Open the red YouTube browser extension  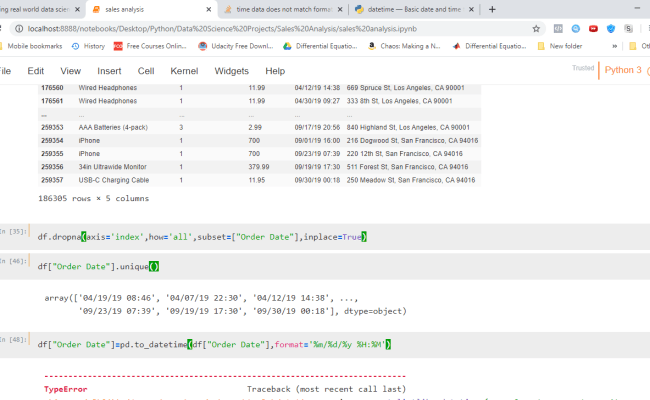tap(593, 29)
